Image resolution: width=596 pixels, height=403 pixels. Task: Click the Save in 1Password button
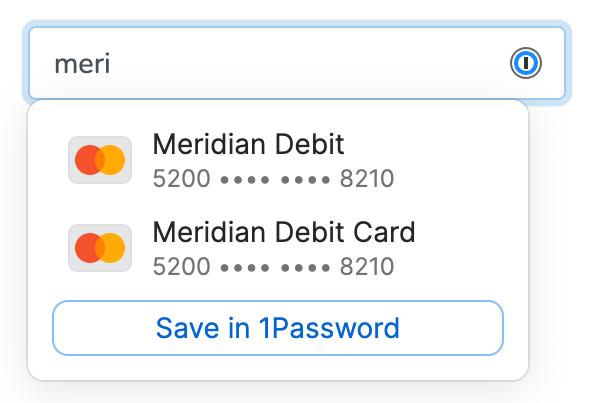point(278,328)
